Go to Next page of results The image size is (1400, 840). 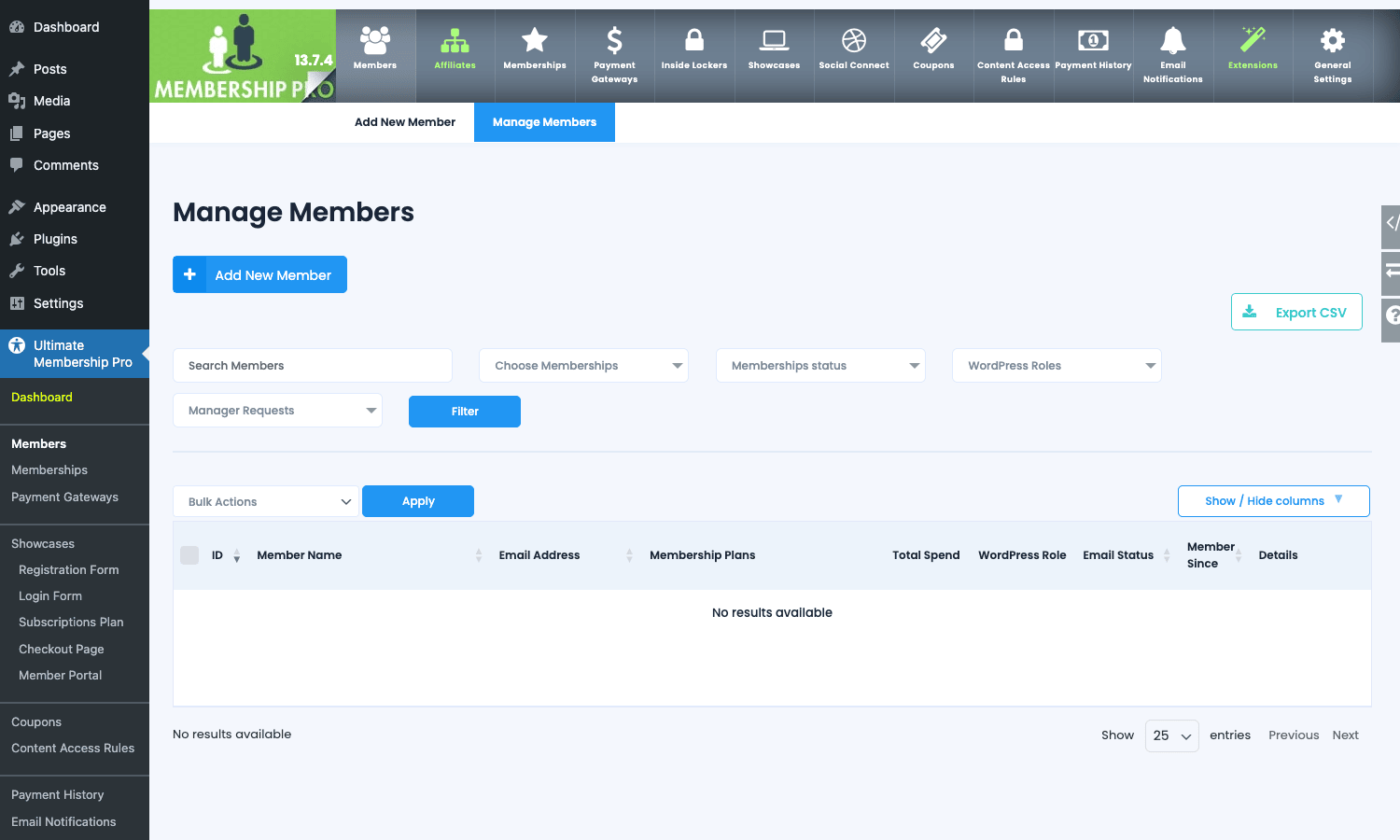pyautogui.click(x=1346, y=735)
